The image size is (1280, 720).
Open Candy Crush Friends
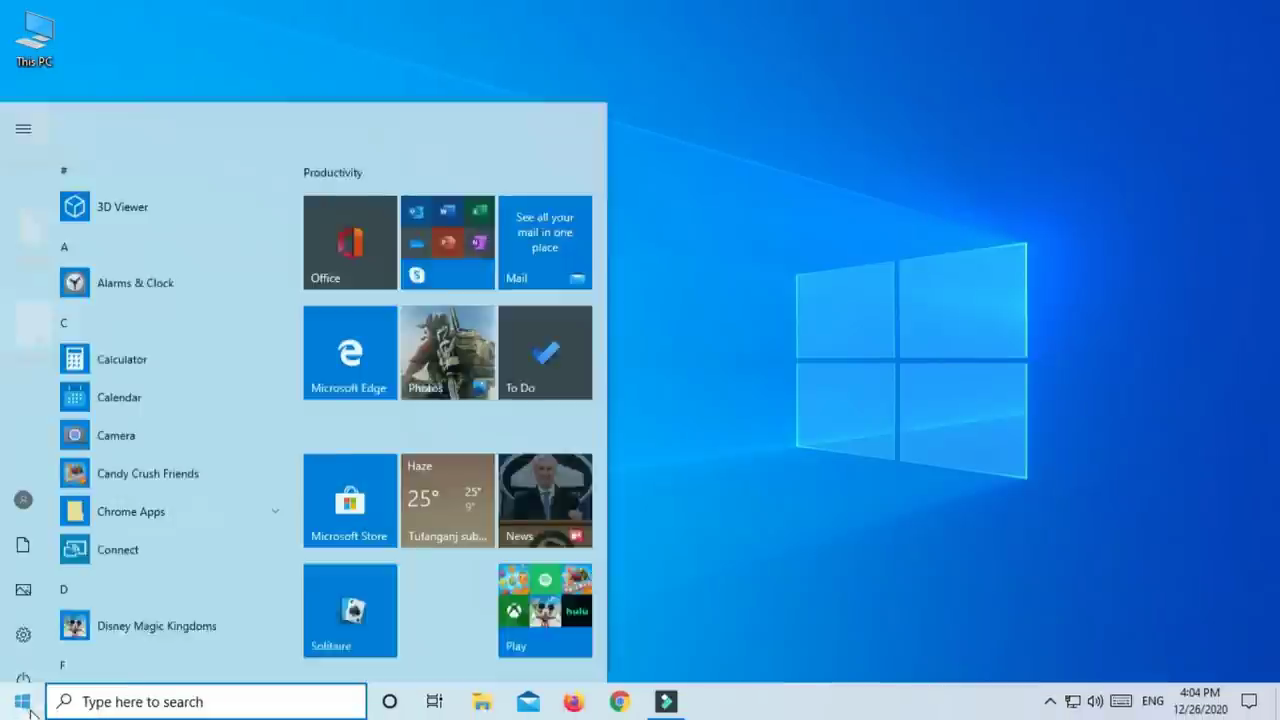[x=147, y=473]
